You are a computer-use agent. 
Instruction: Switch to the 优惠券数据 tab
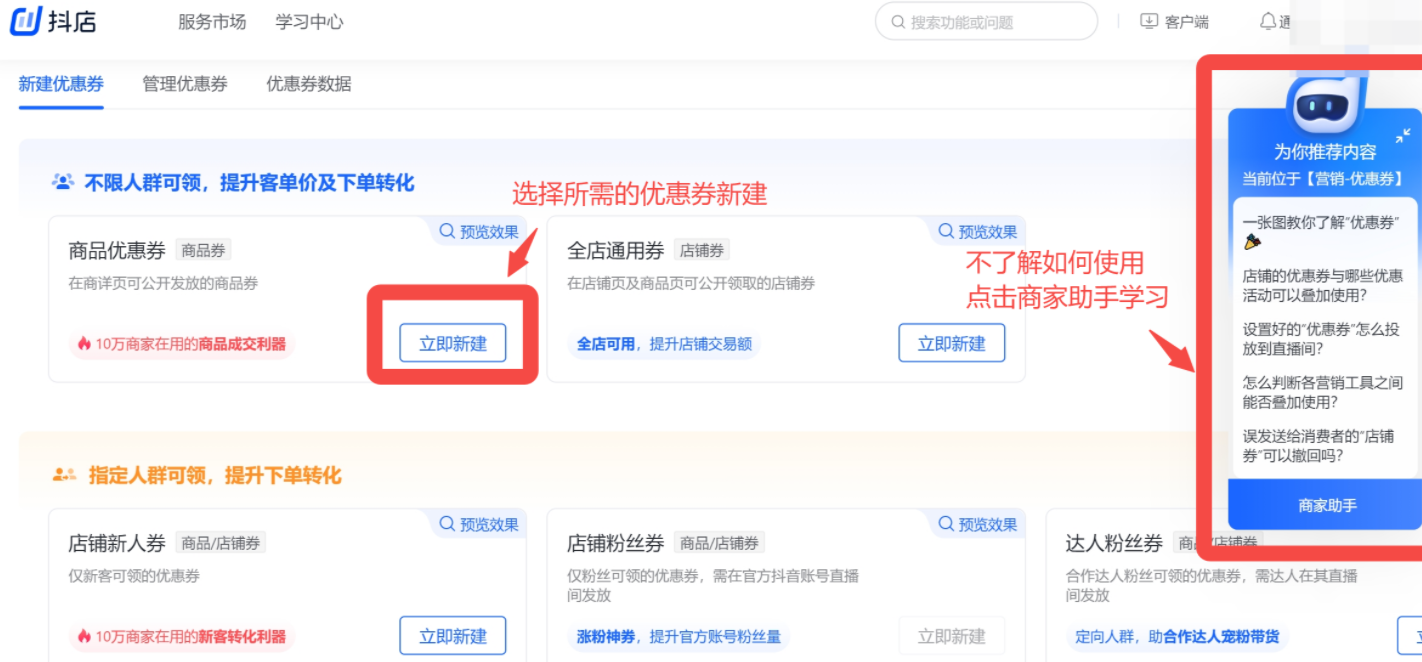point(309,84)
